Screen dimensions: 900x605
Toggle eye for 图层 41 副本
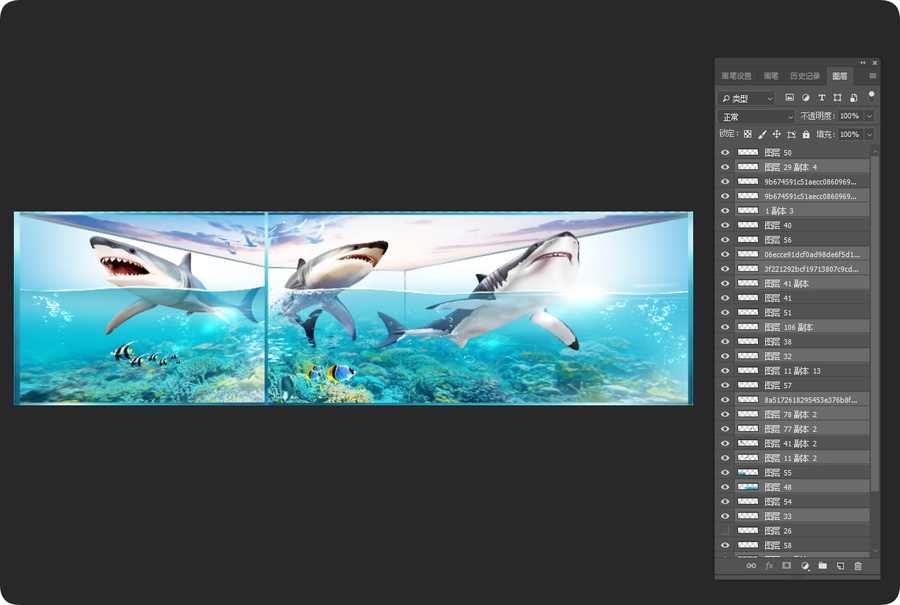[725, 284]
